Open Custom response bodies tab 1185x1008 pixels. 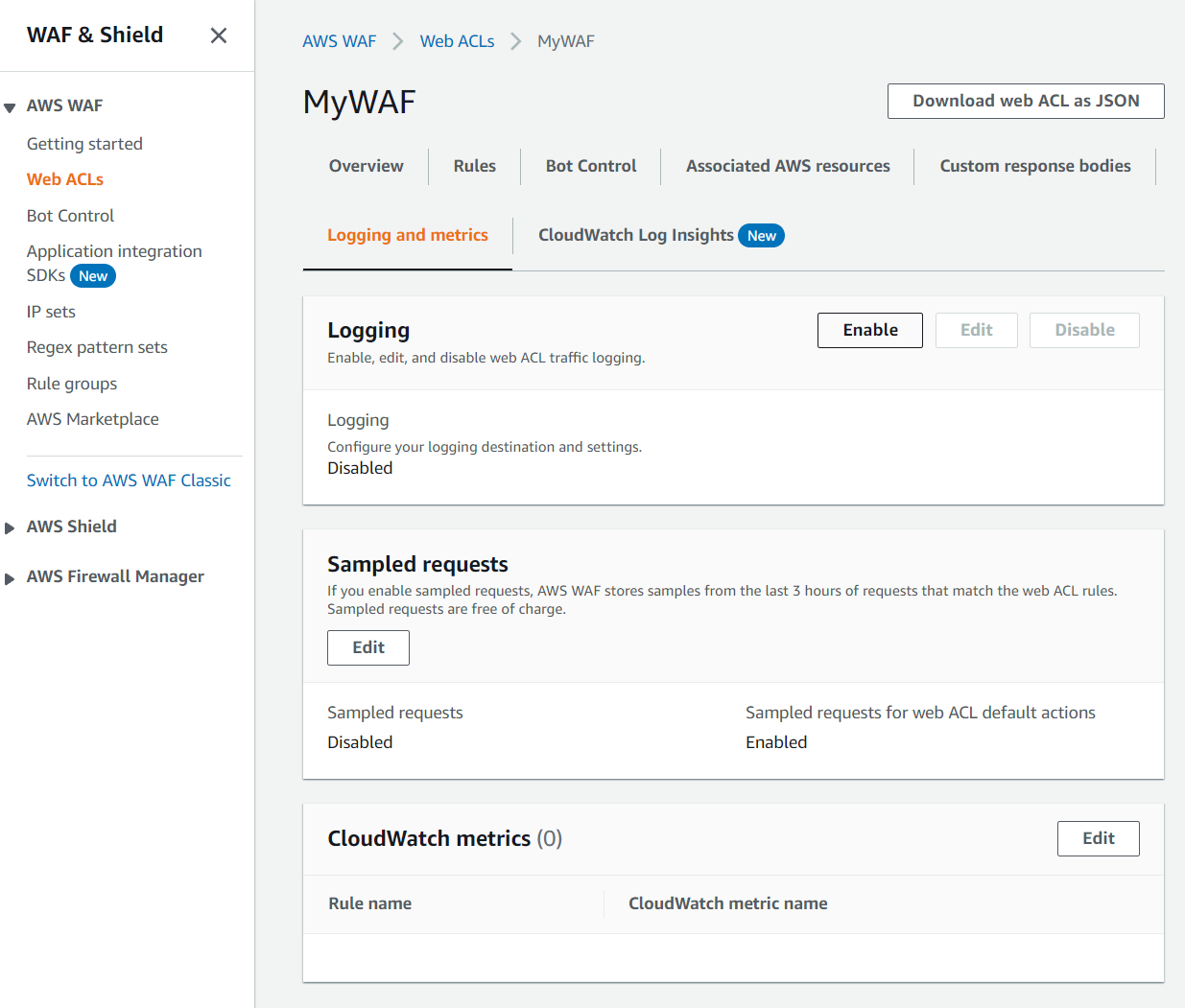(1035, 166)
